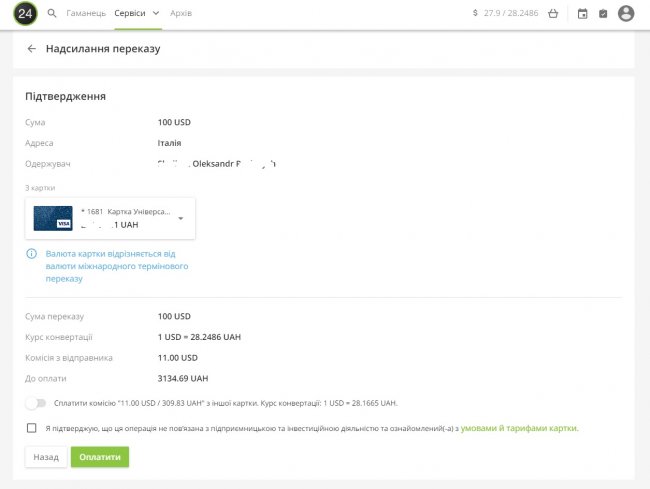Click the Privat24 logo icon

coord(25,14)
